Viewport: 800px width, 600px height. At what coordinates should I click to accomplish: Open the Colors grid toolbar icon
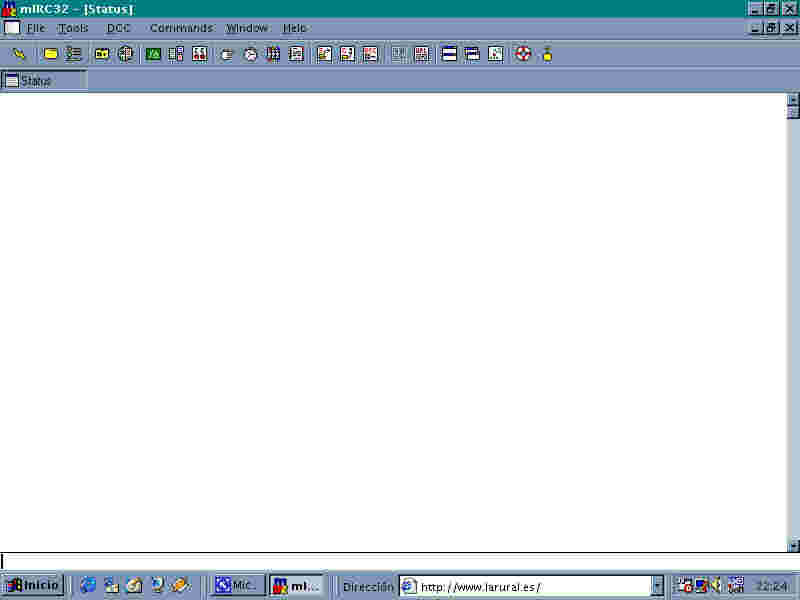point(273,54)
